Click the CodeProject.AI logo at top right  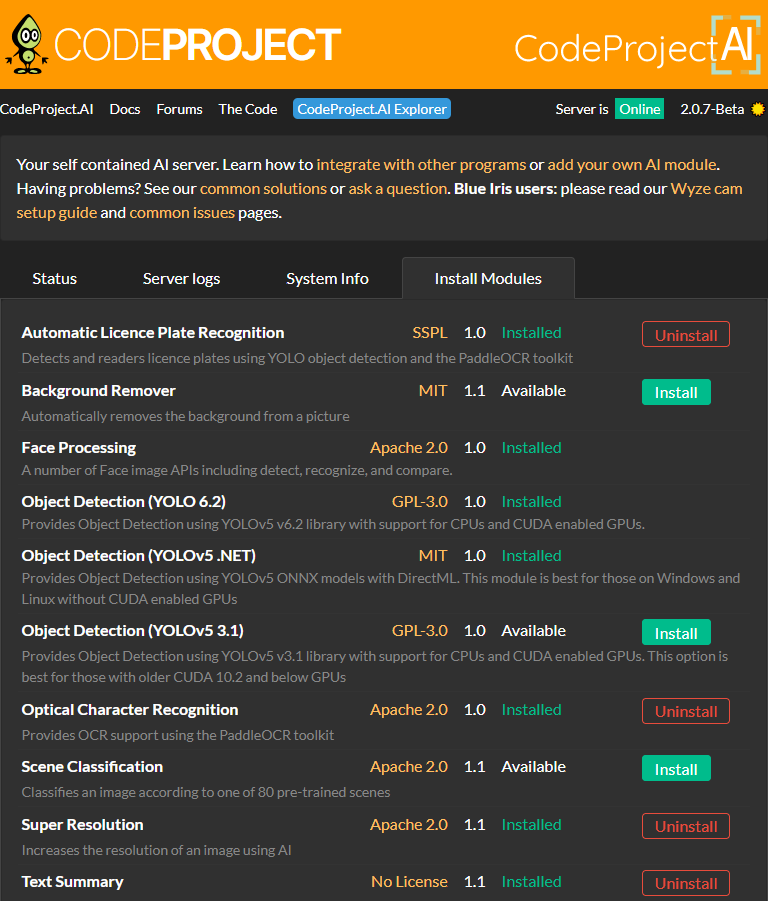click(x=638, y=46)
